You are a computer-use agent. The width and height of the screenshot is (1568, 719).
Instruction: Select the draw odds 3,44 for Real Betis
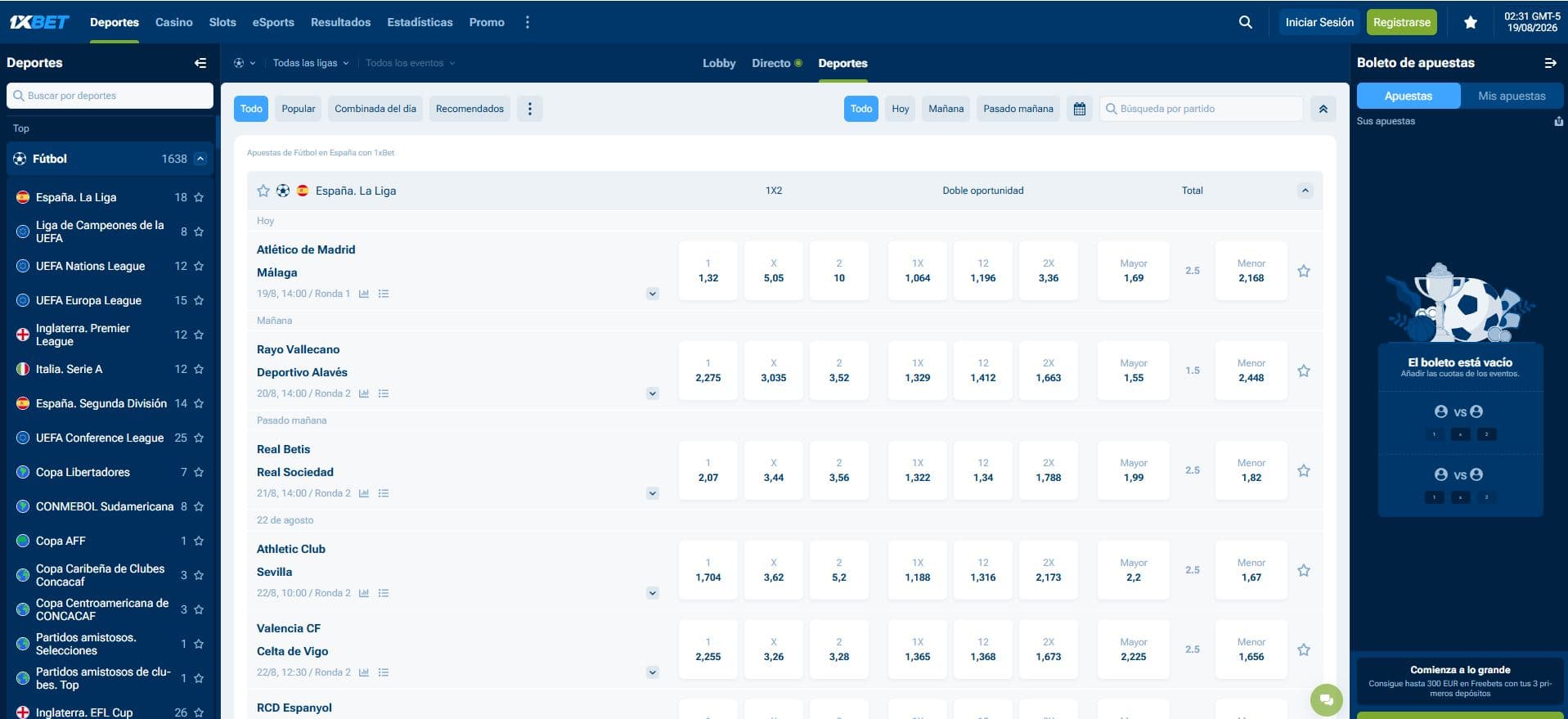pos(774,470)
